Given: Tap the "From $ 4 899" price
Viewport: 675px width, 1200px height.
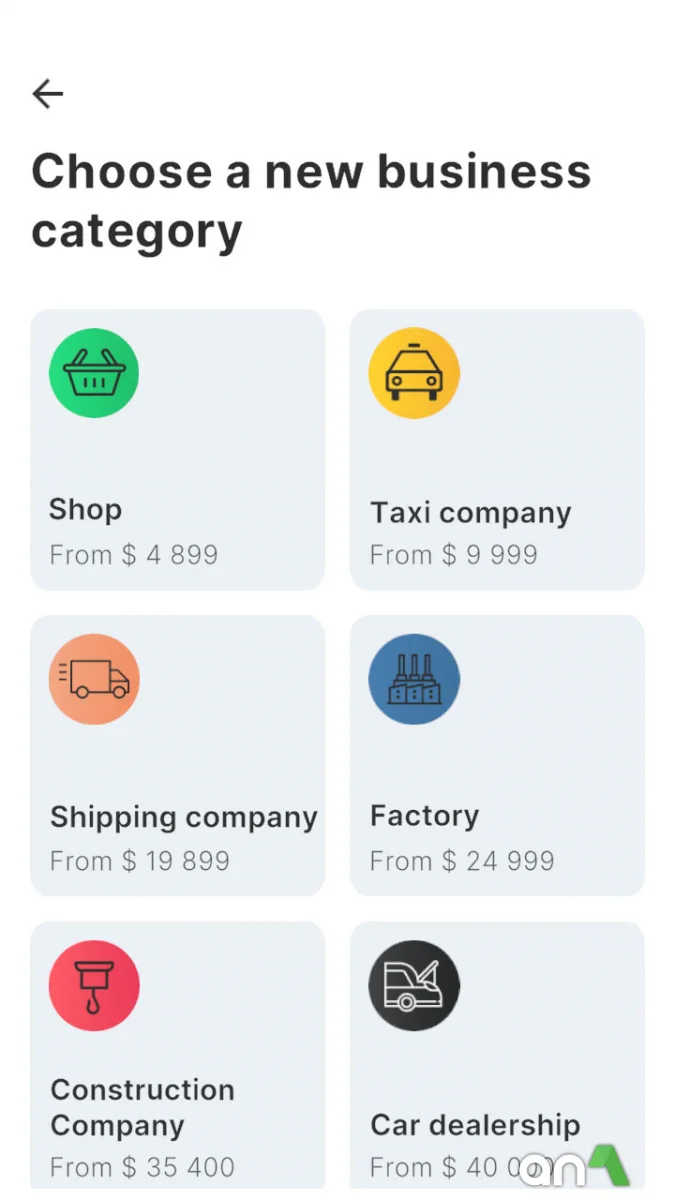Looking at the screenshot, I should point(134,555).
